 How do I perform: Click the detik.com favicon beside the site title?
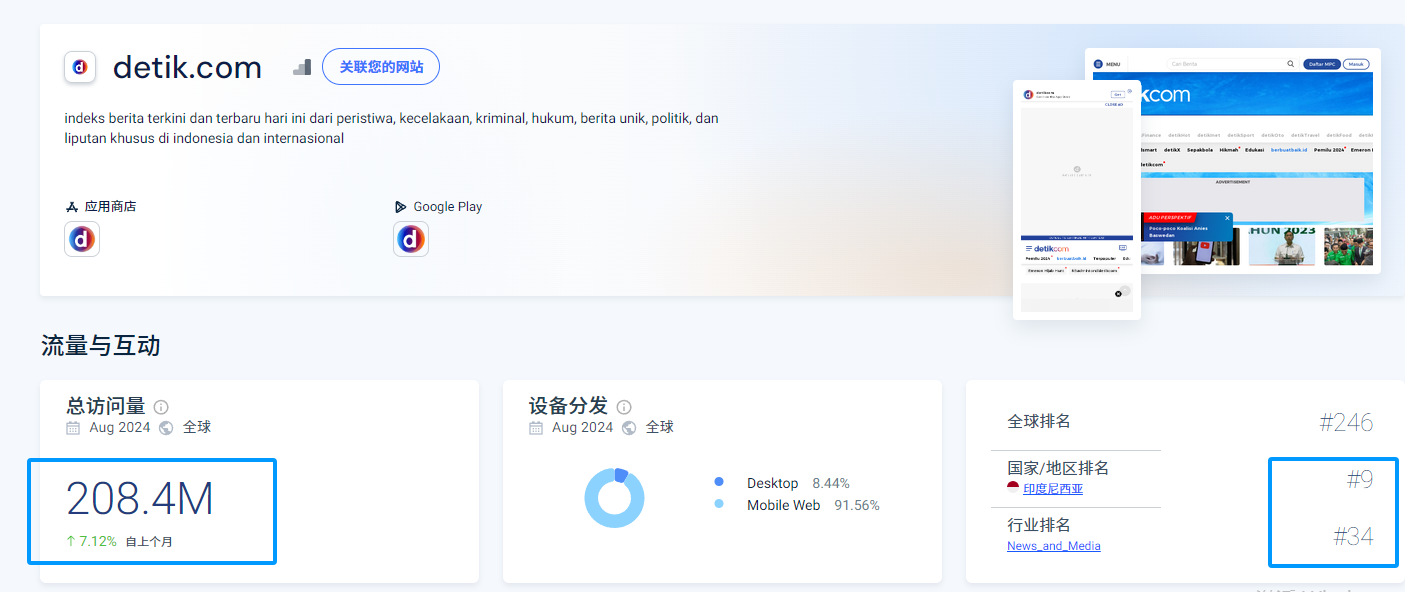[x=80, y=67]
